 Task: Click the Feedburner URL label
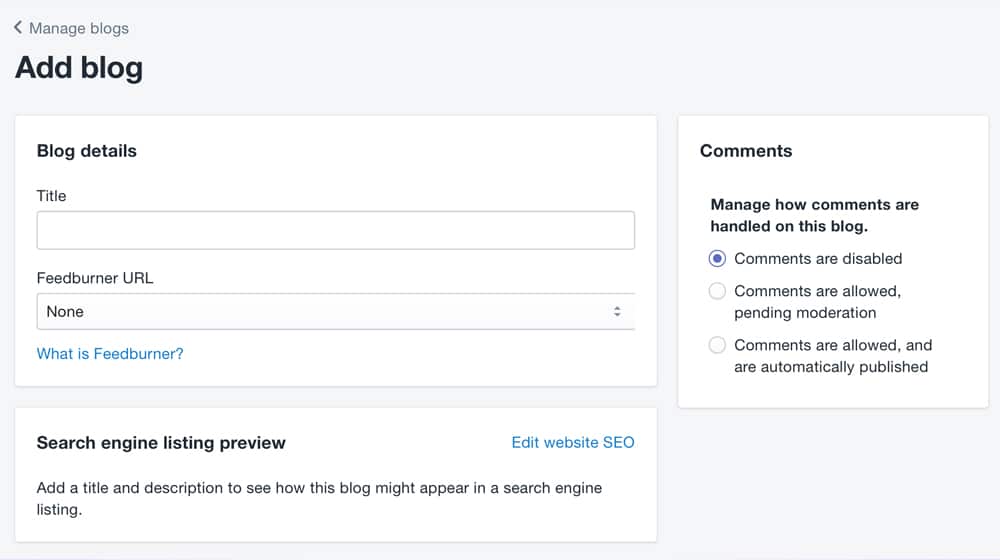[95, 278]
